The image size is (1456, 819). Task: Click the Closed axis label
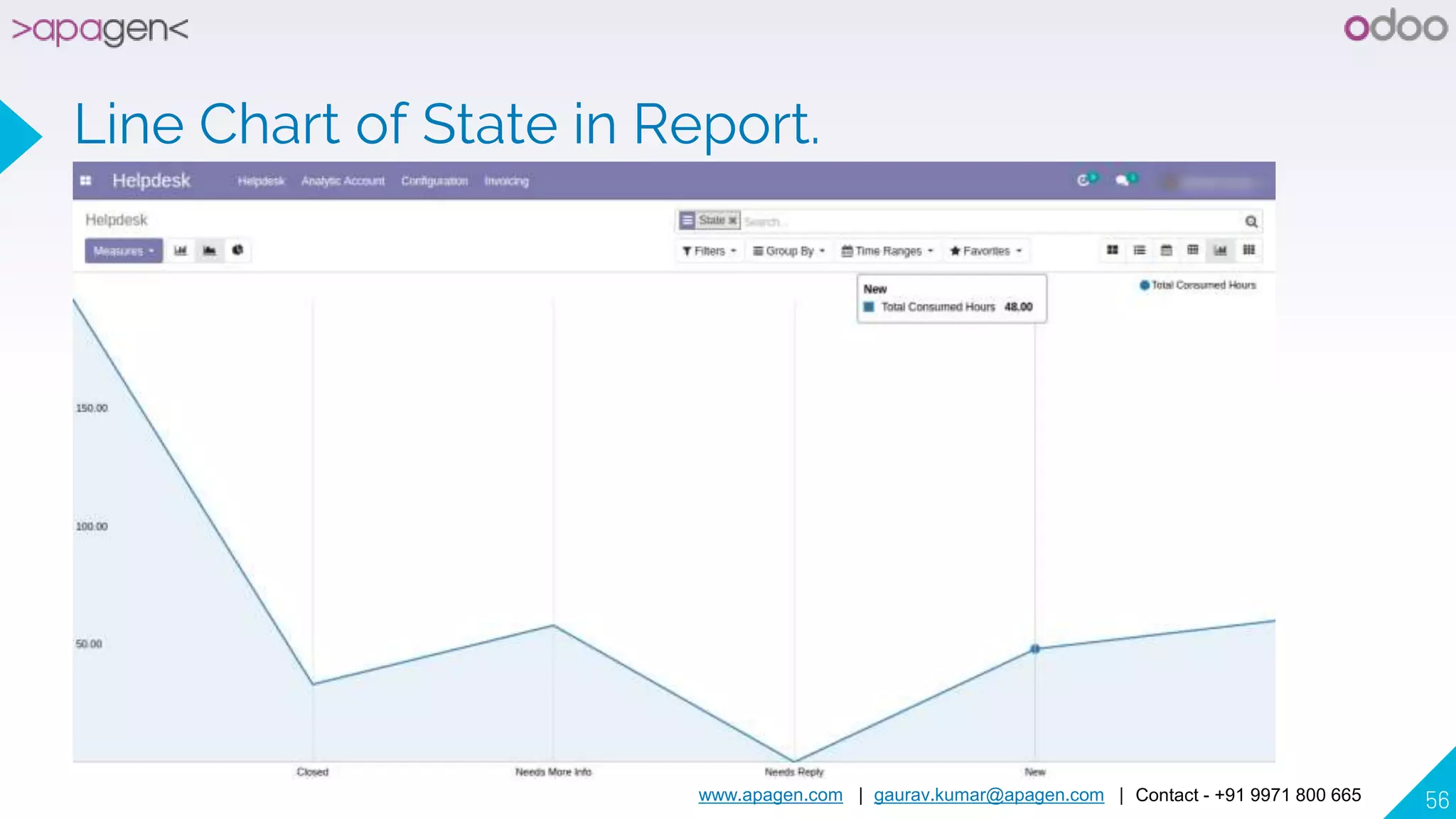click(x=313, y=772)
